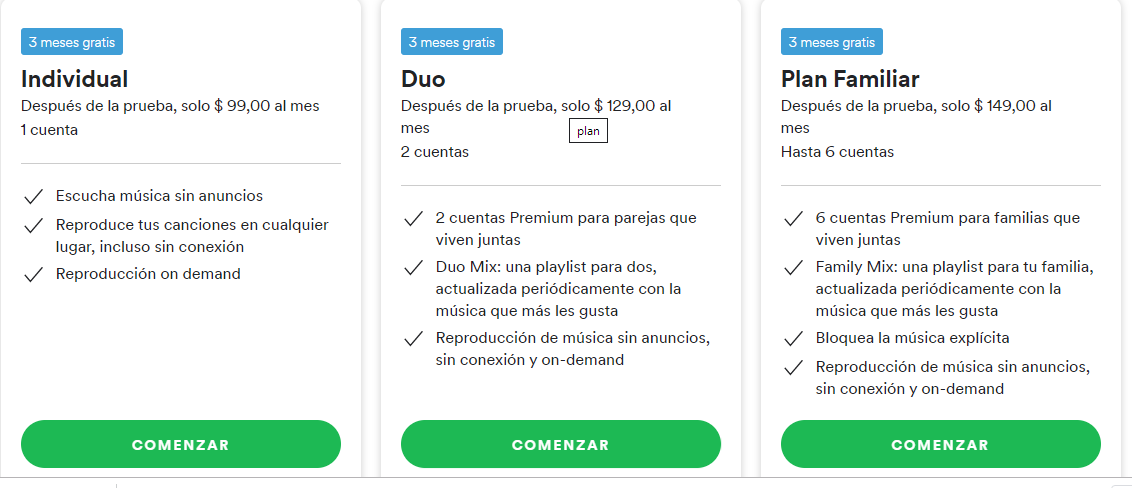Screen dimensions: 1132x488
Task: Click checkmark next to "Reproducción on demand"
Action: (34, 275)
